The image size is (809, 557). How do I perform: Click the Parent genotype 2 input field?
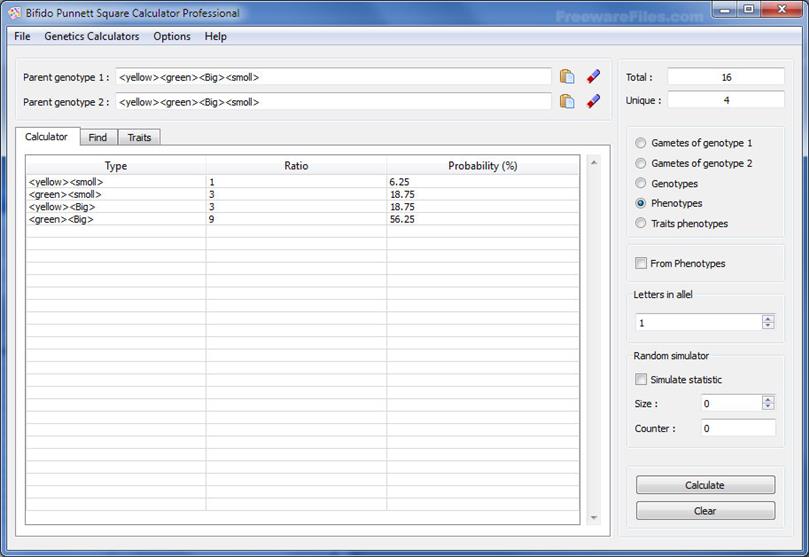333,102
